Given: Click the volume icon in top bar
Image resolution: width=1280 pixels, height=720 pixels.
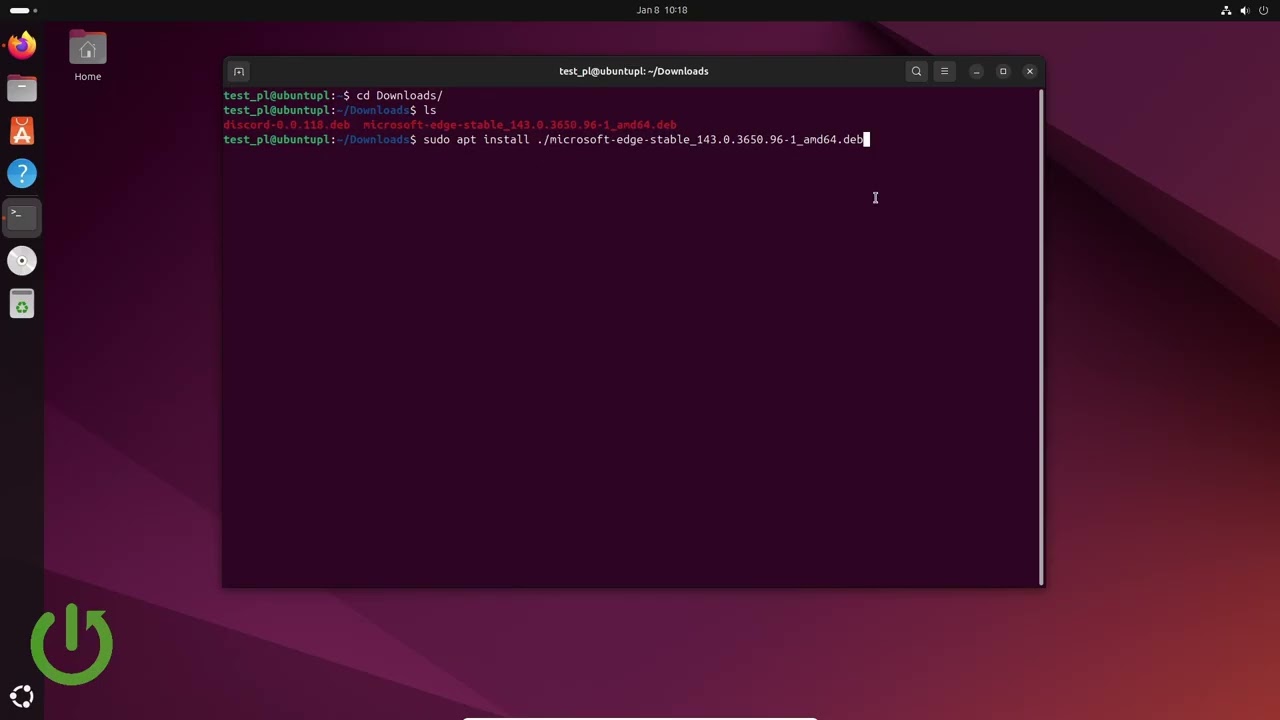Looking at the screenshot, I should click(1245, 10).
